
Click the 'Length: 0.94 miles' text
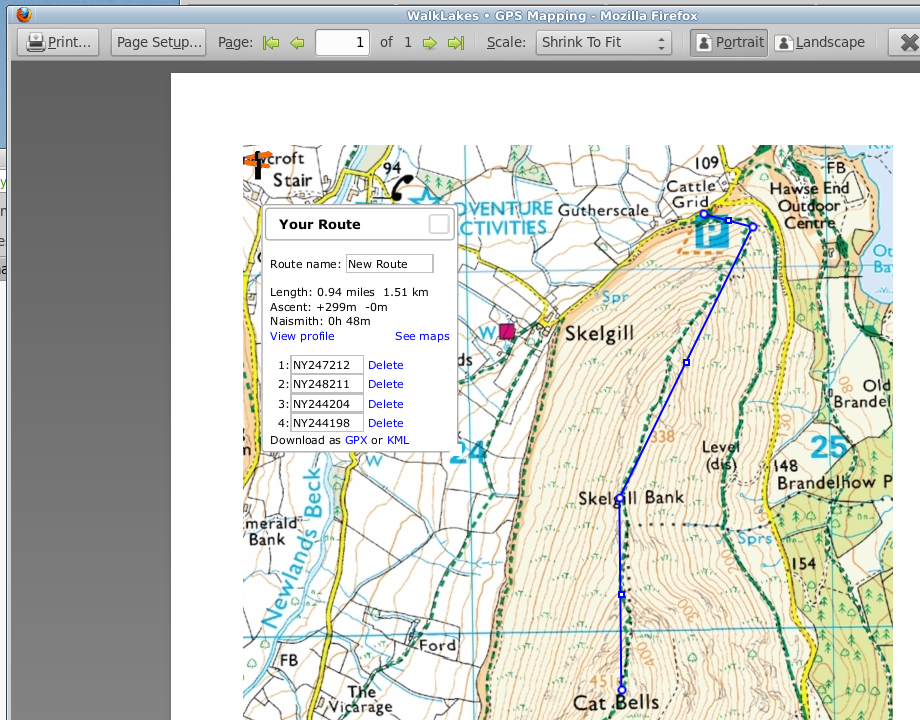(x=322, y=292)
